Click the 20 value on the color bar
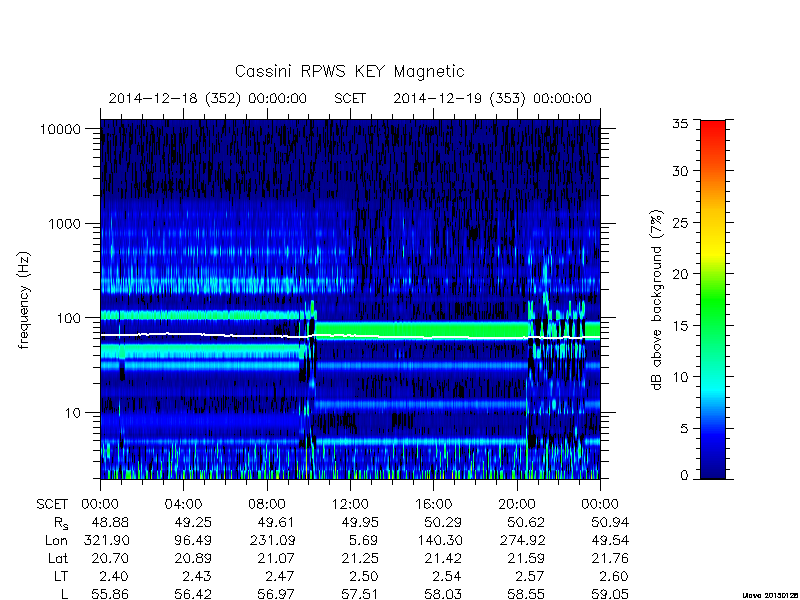 680,274
